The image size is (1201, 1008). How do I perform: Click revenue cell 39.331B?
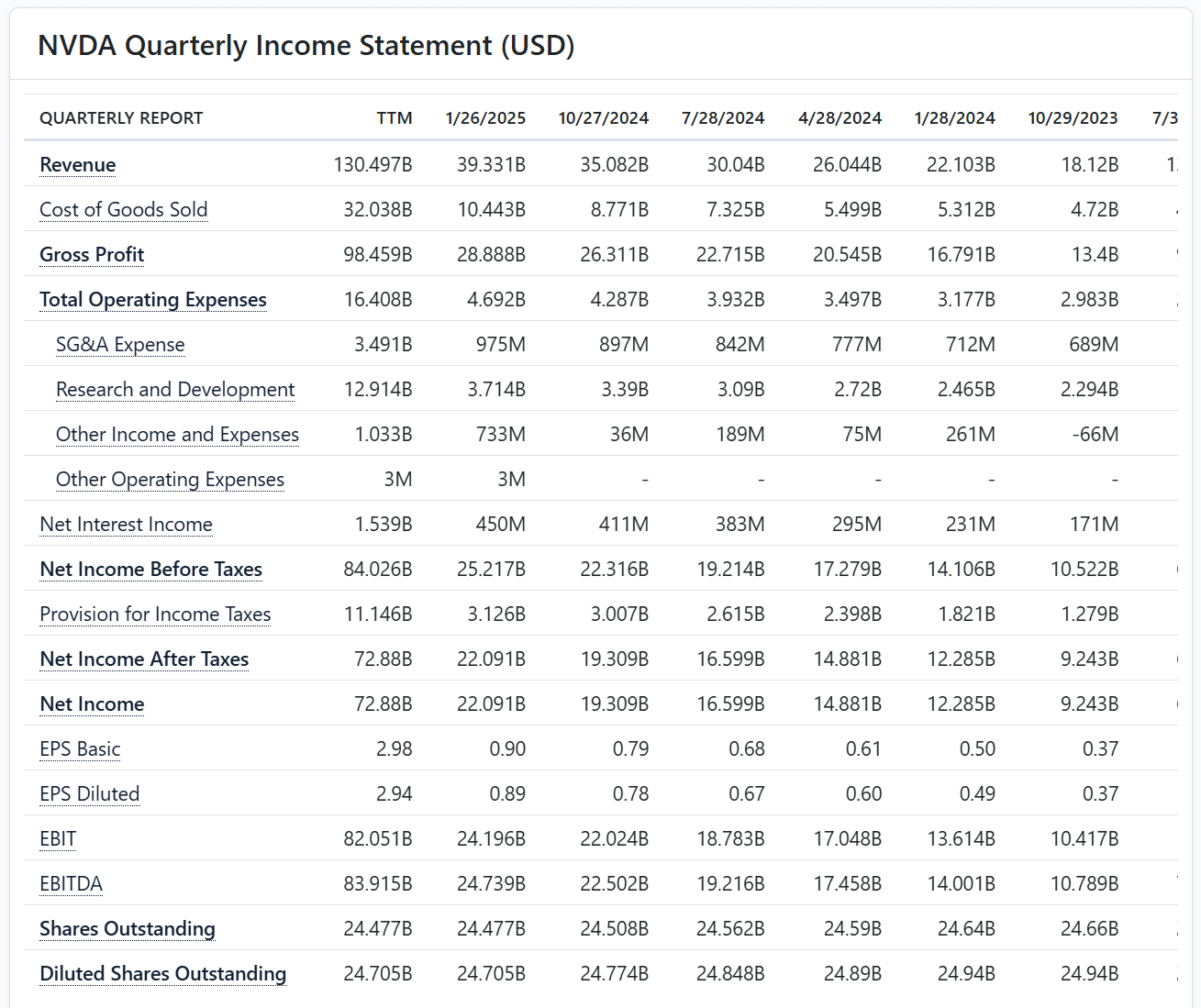pos(491,165)
